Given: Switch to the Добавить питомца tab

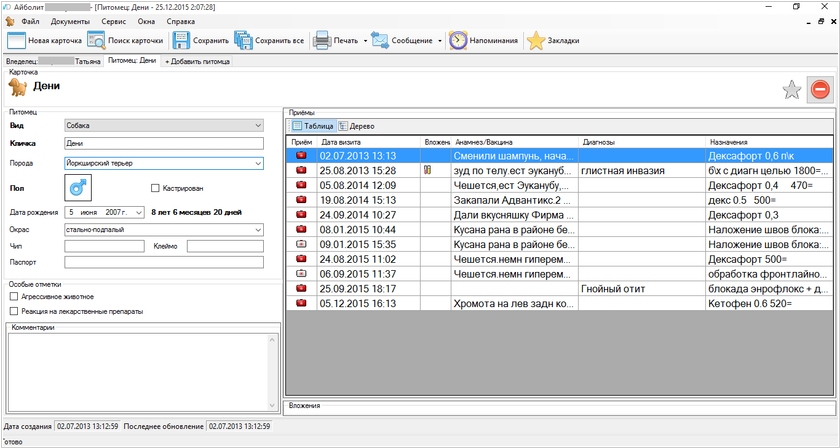Looking at the screenshot, I should coord(197,61).
